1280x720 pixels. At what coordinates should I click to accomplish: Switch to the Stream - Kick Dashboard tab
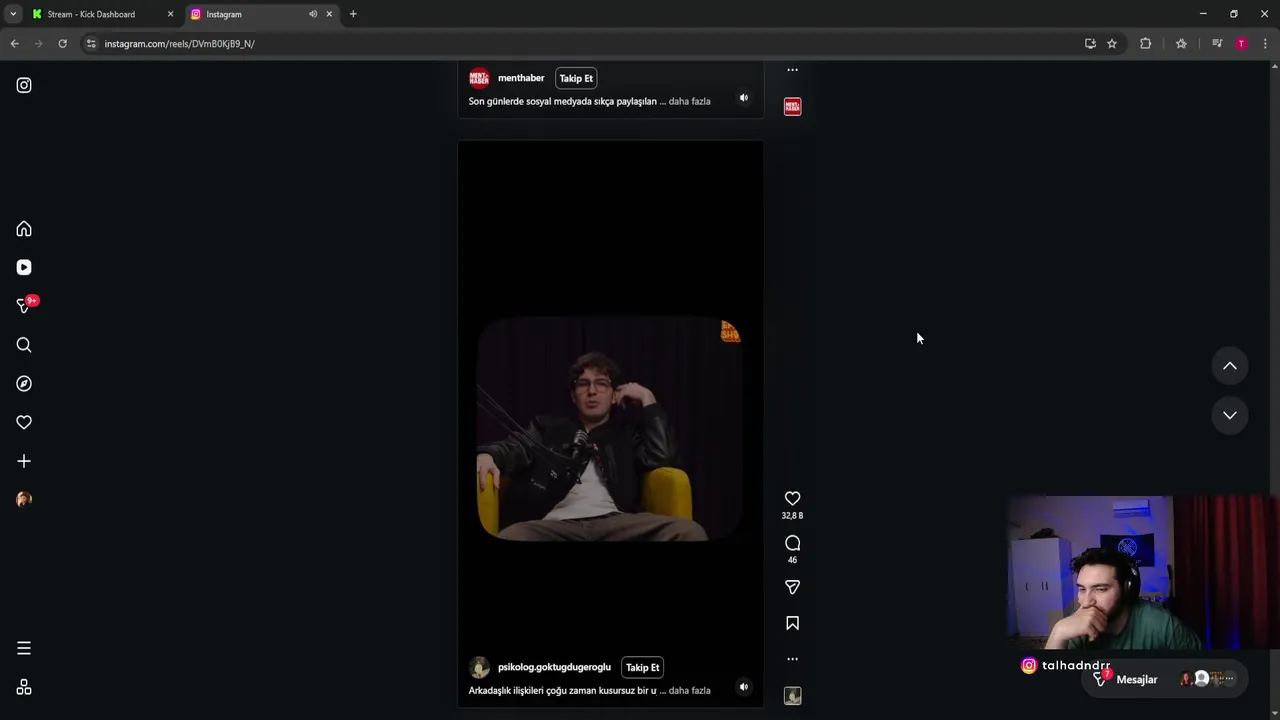92,14
